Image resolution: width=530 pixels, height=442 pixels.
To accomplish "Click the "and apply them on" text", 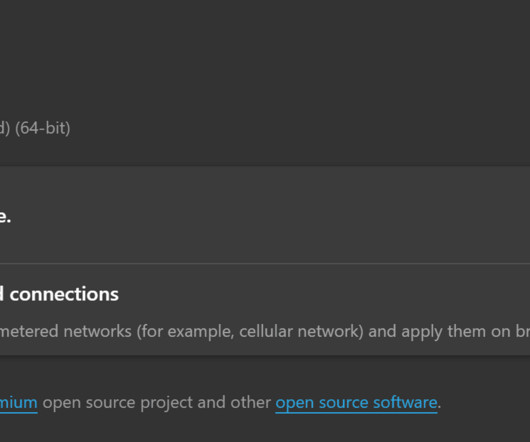I will (x=439, y=331).
